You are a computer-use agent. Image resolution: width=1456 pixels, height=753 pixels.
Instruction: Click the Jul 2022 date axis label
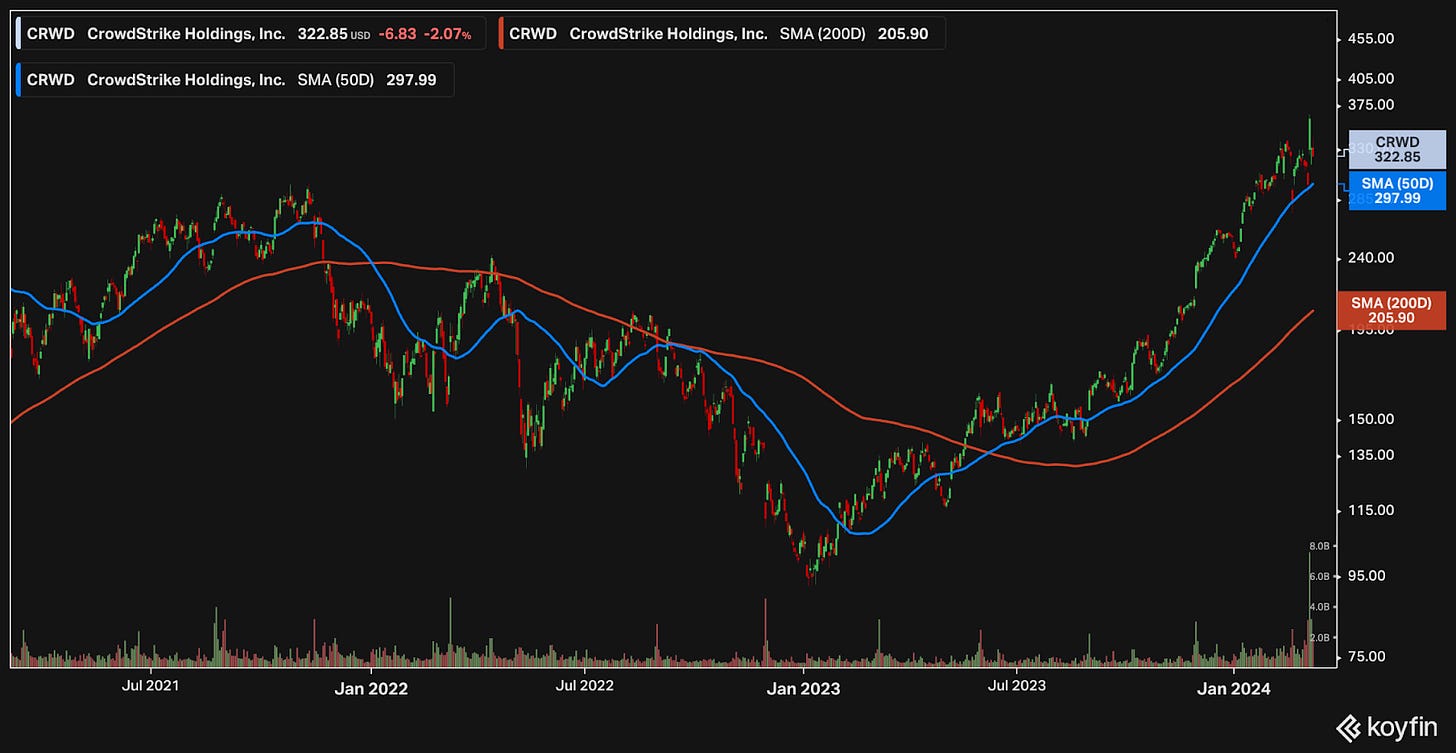tap(584, 687)
